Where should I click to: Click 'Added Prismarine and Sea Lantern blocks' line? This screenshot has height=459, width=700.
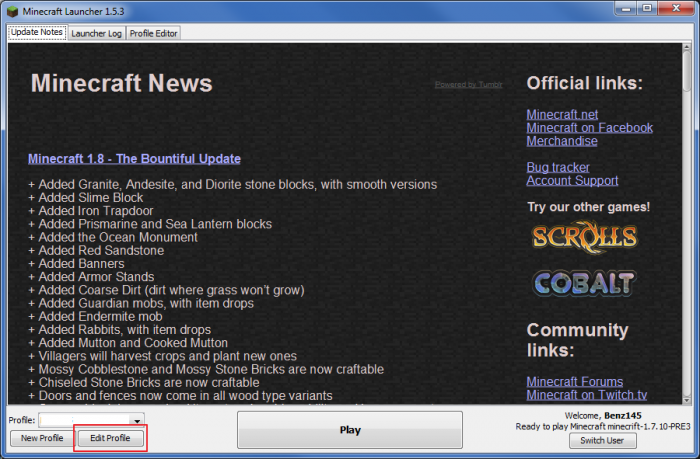pyautogui.click(x=150, y=224)
